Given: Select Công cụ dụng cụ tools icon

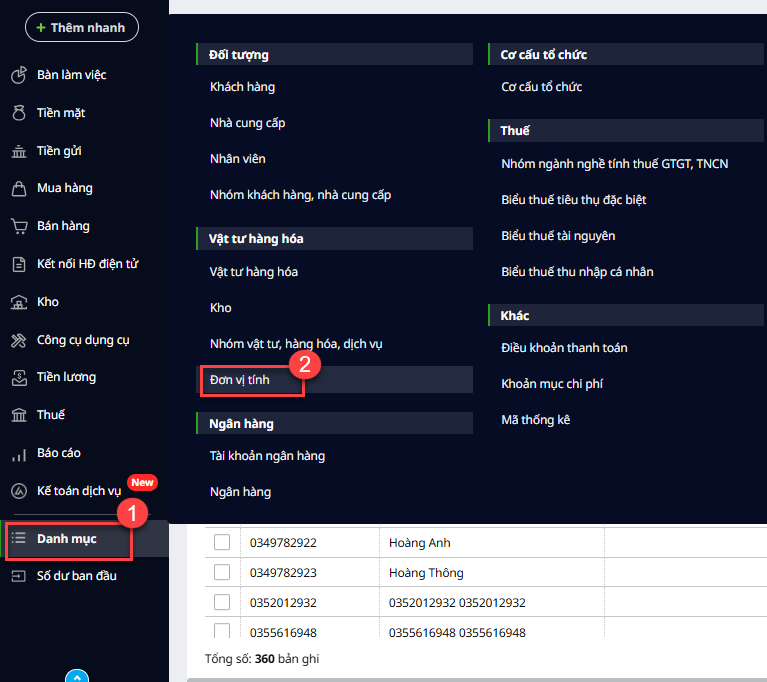Looking at the screenshot, I should click(x=18, y=340).
